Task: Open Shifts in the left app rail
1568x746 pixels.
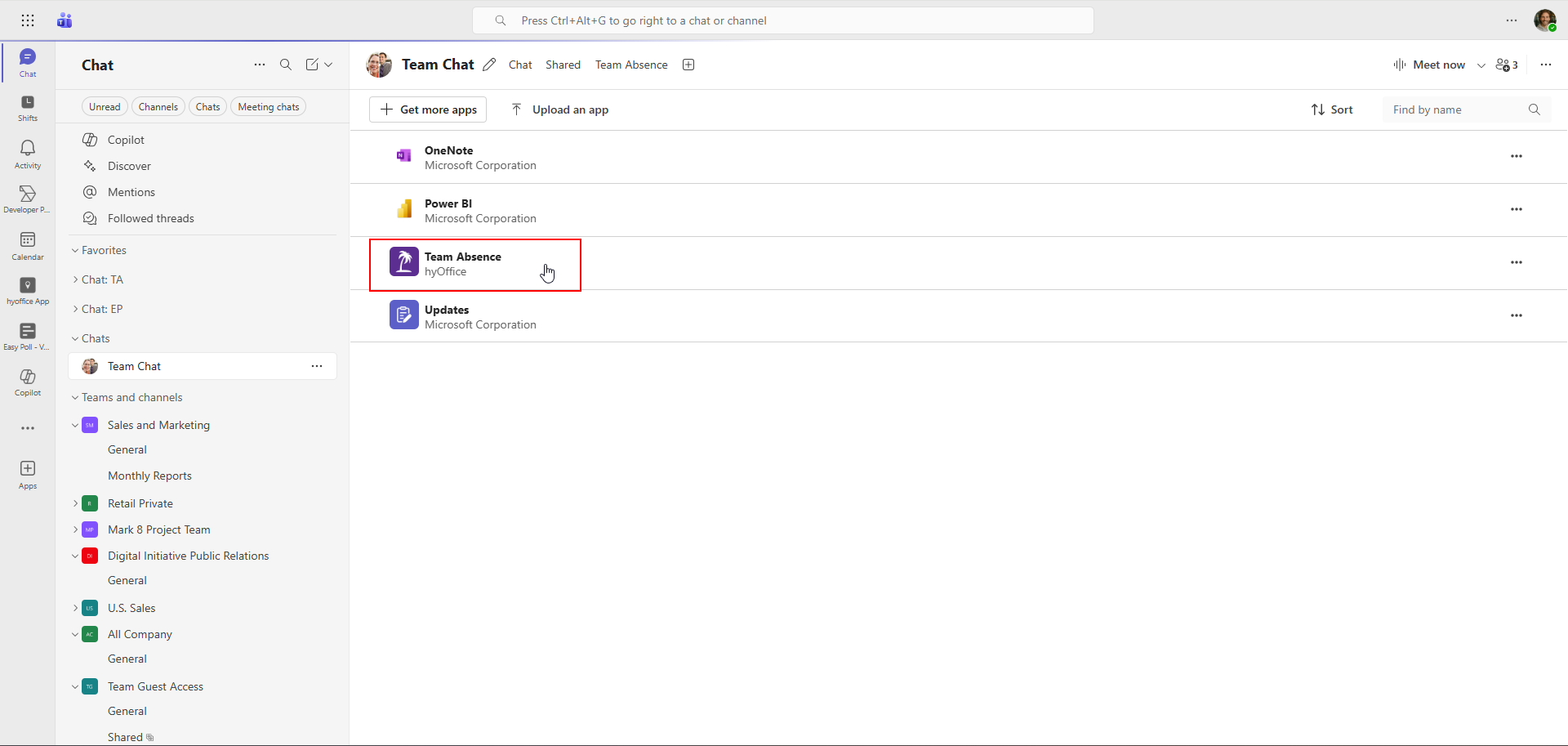Action: tap(28, 107)
